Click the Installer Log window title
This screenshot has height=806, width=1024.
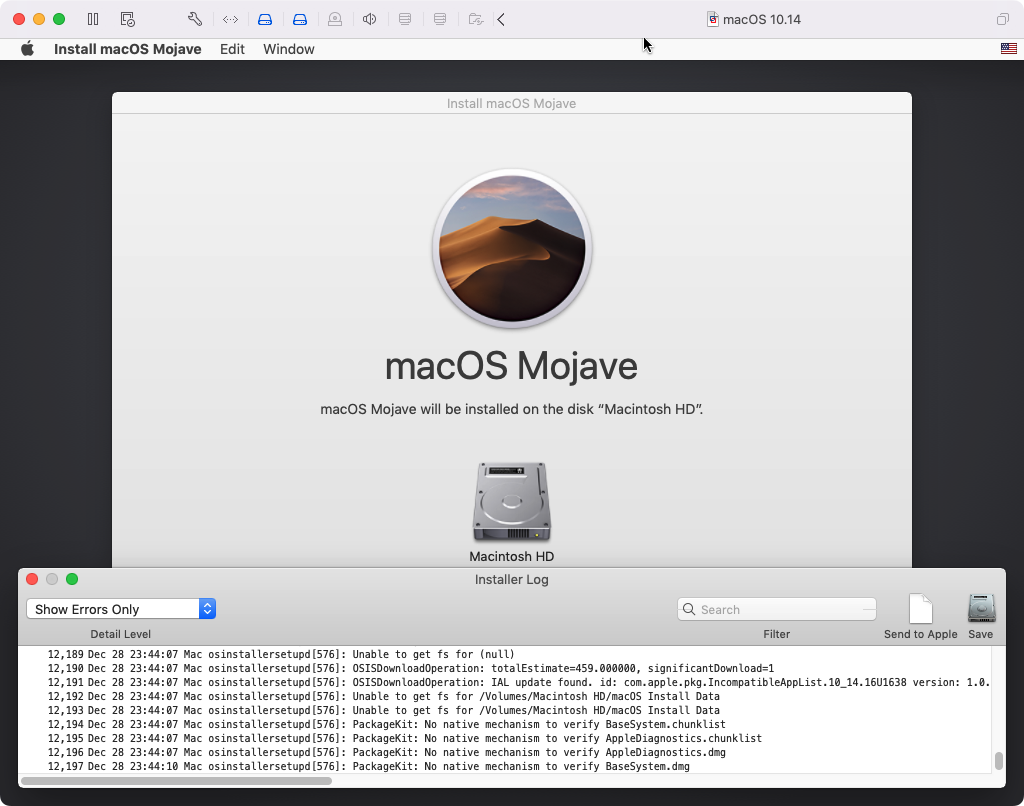[511, 579]
